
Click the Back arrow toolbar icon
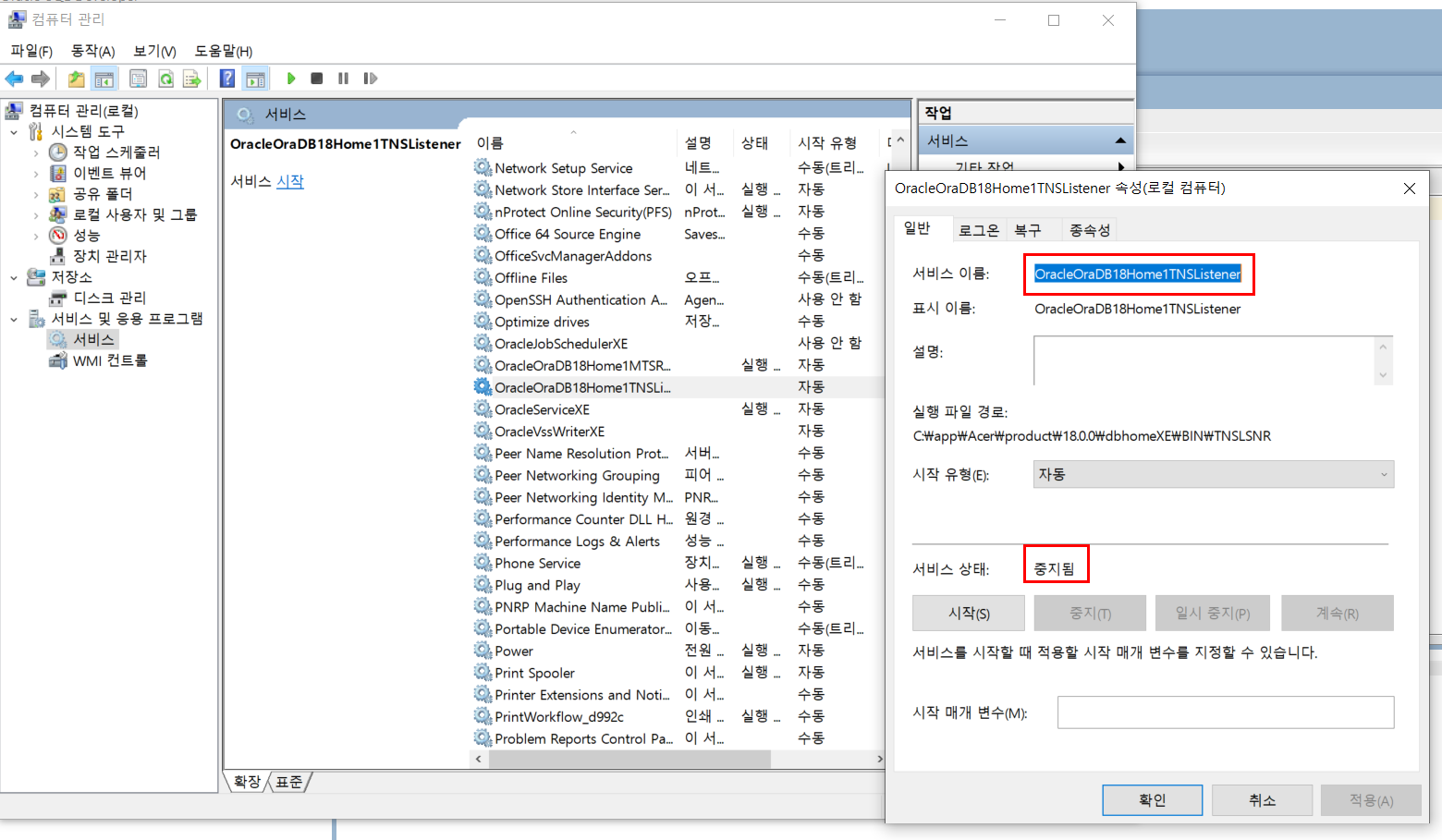tap(14, 79)
